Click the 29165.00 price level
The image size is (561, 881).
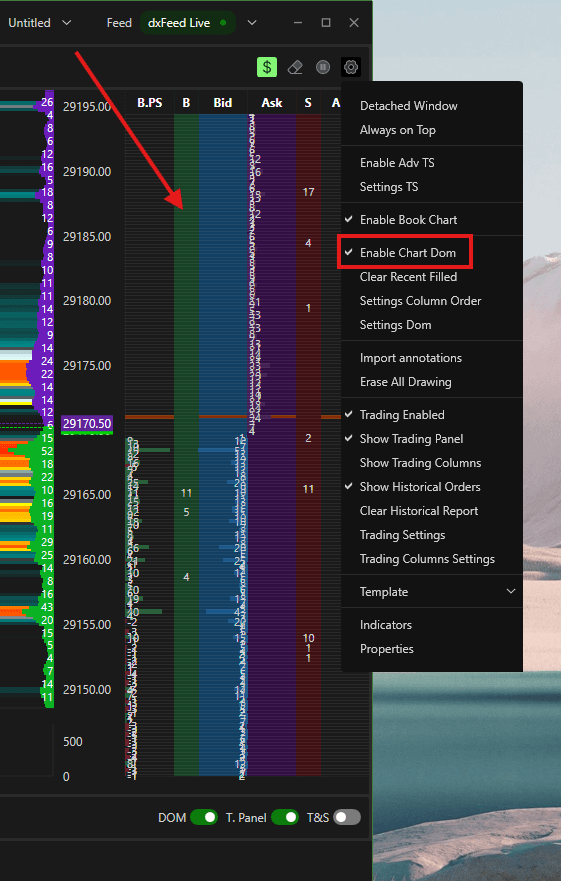87,495
